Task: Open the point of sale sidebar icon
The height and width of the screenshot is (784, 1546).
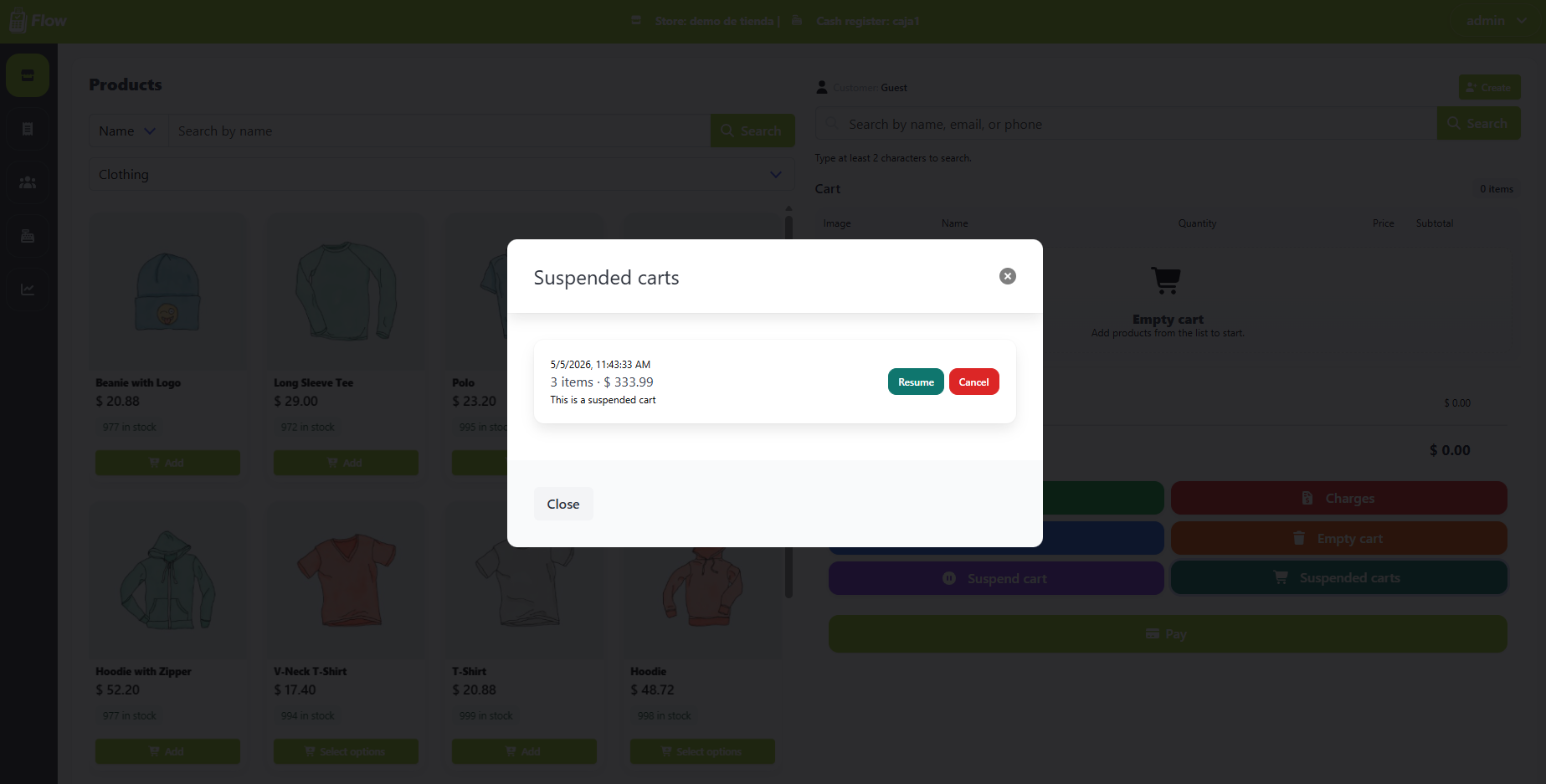Action: [x=28, y=75]
